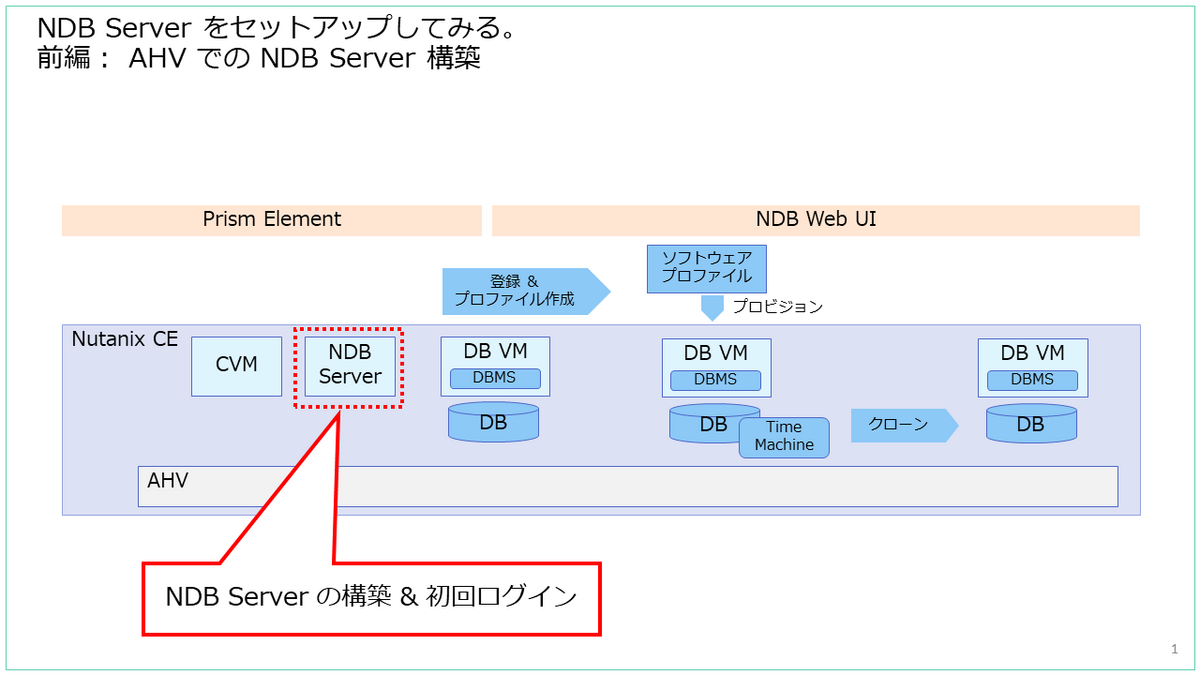This screenshot has width=1200, height=675.
Task: Click slide page number 1
Action: pos(1174,650)
